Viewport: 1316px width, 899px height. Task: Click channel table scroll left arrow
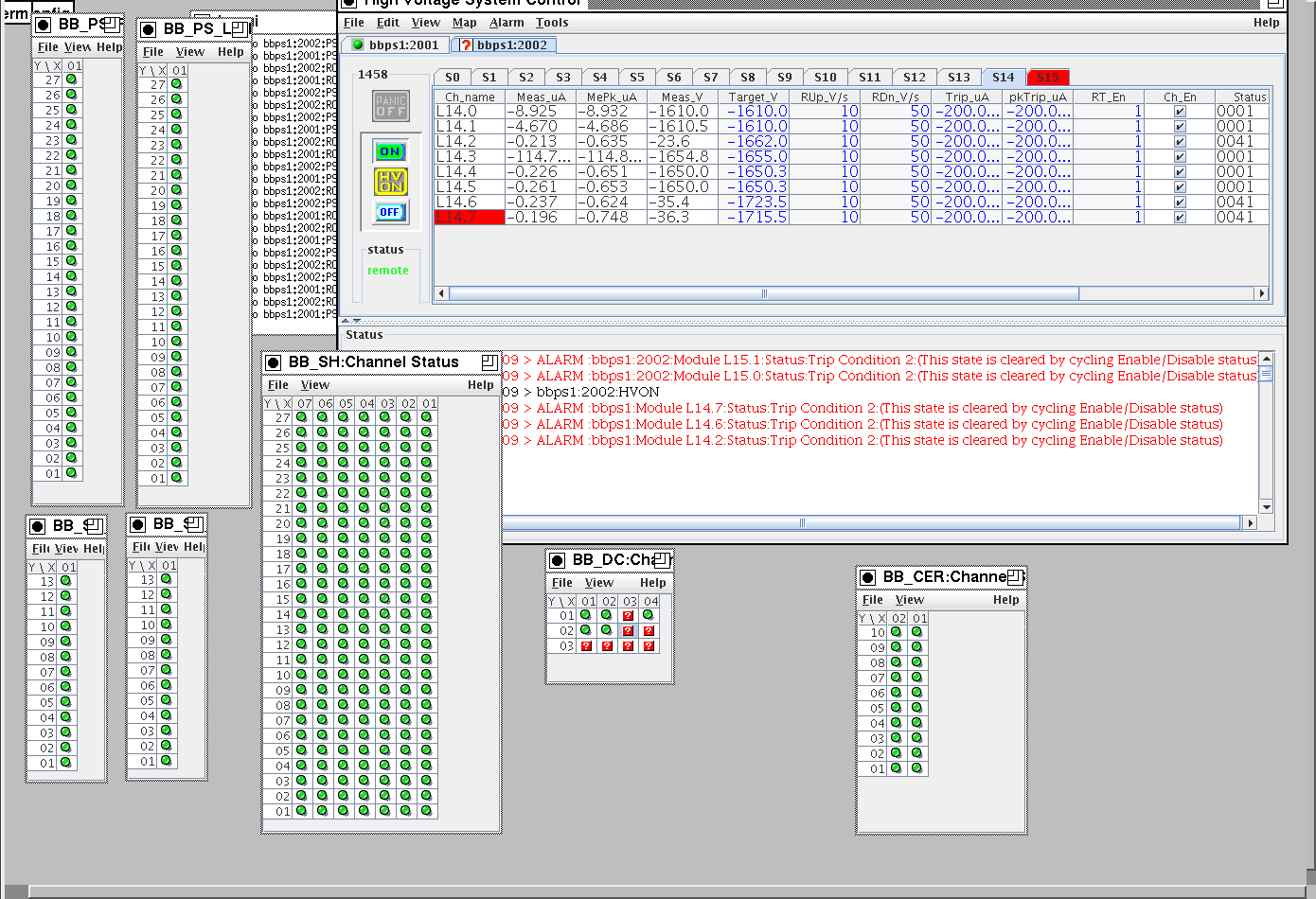(441, 294)
